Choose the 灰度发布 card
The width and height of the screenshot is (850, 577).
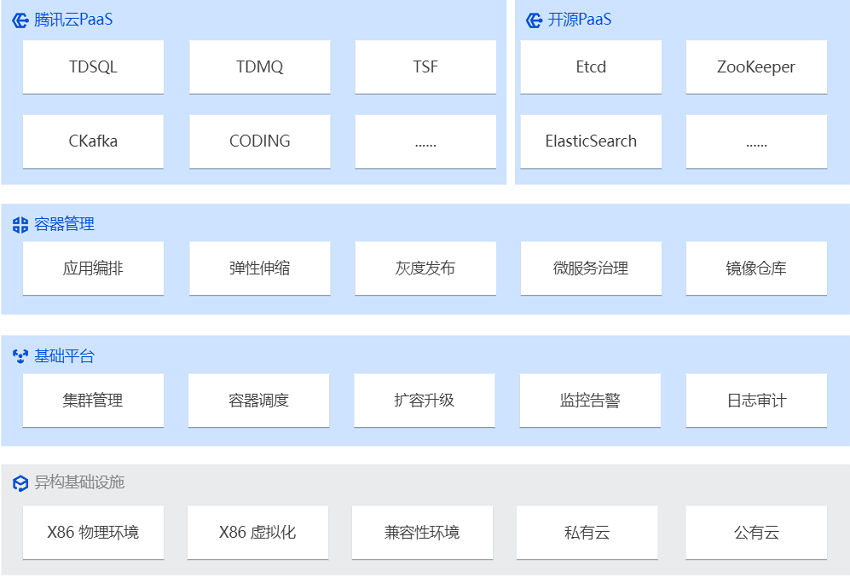pyautogui.click(x=426, y=268)
